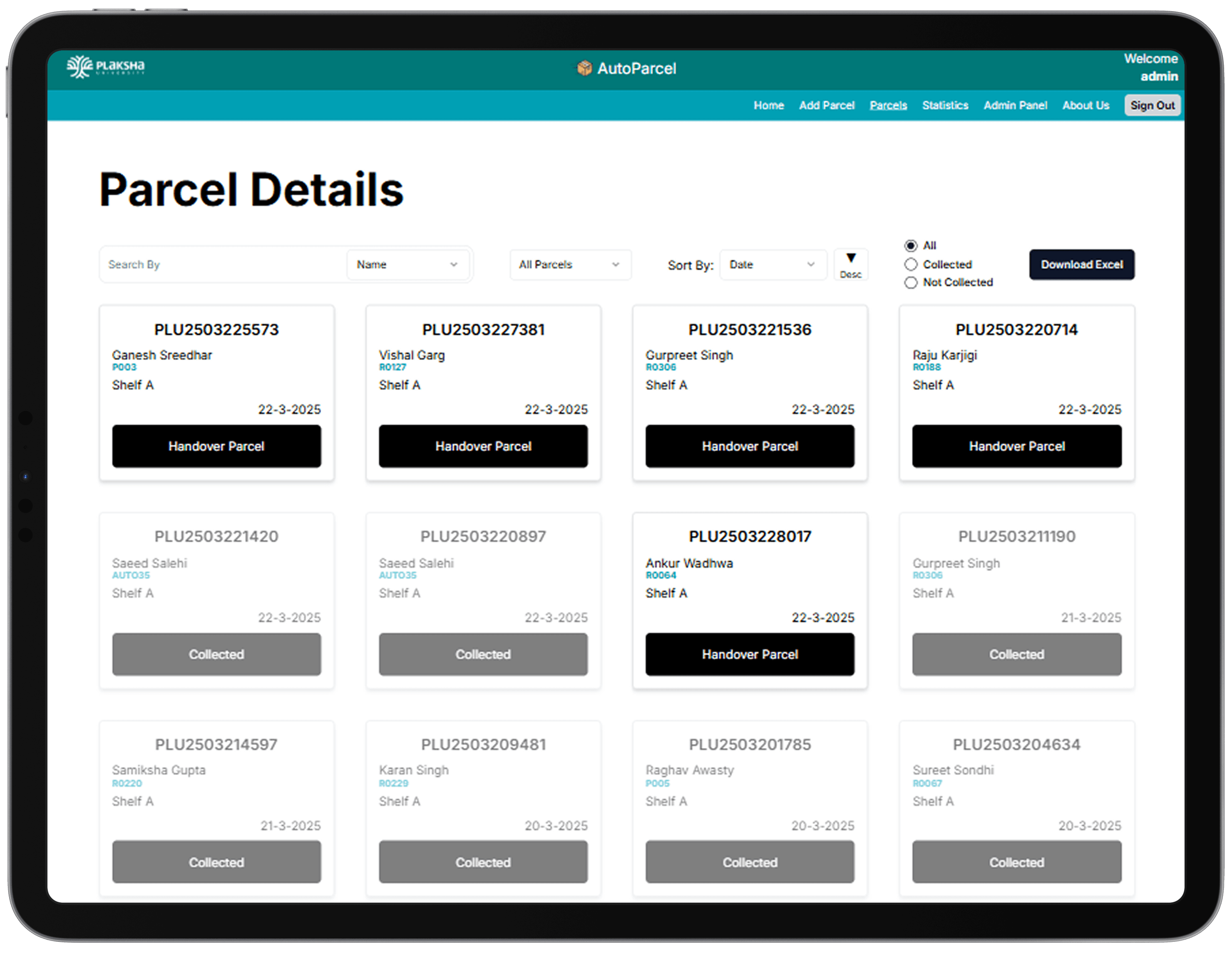Handover Ganesh Sreedhar's parcel
The image size is (1232, 953).
(216, 446)
